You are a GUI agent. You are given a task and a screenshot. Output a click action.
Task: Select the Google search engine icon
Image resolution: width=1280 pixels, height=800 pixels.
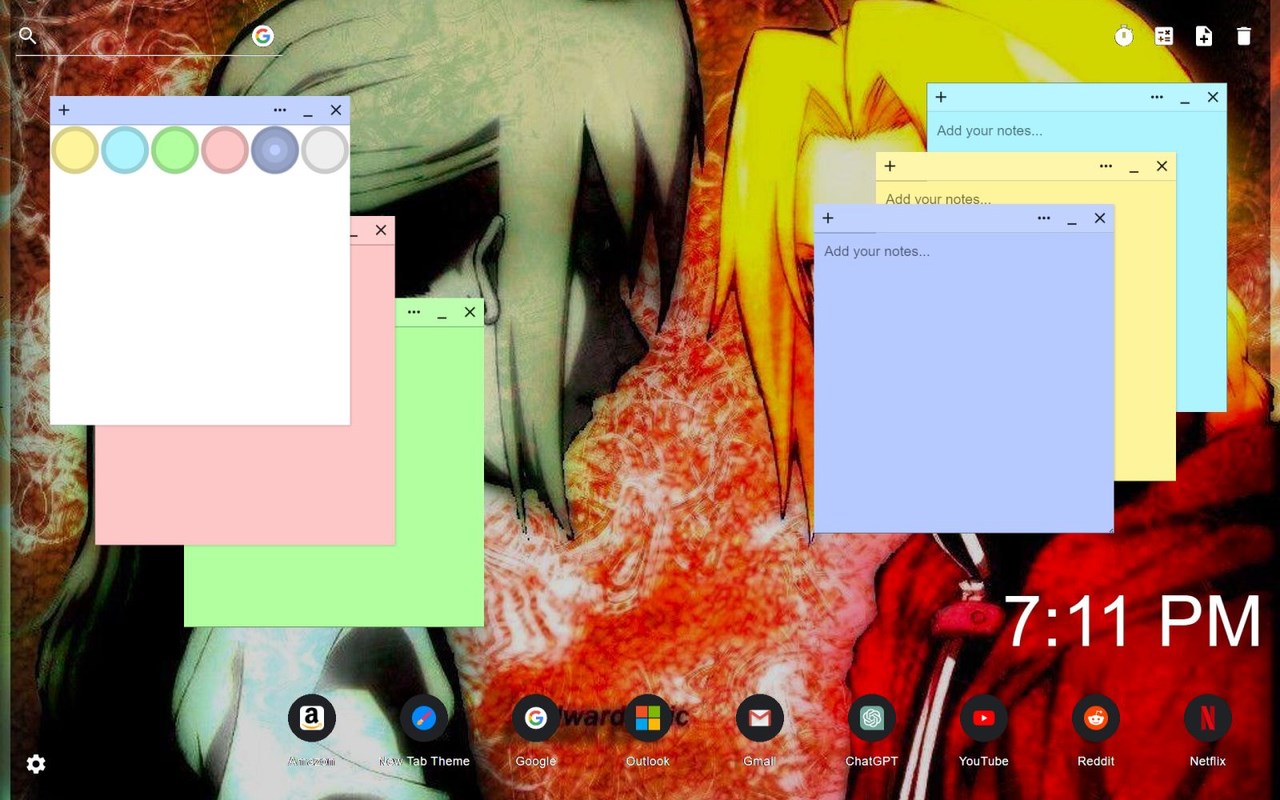pyautogui.click(x=263, y=36)
